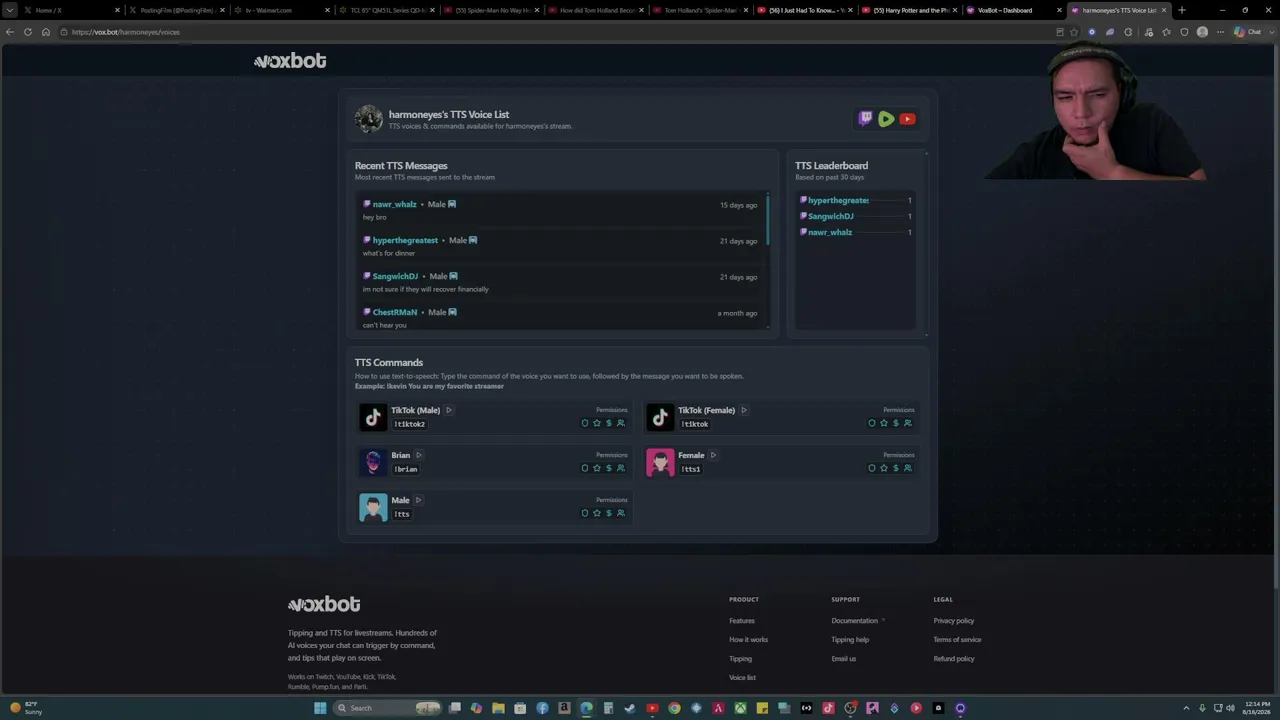Image resolution: width=1280 pixels, height=720 pixels.
Task: Open the Terms of service footer link
Action: 957,640
